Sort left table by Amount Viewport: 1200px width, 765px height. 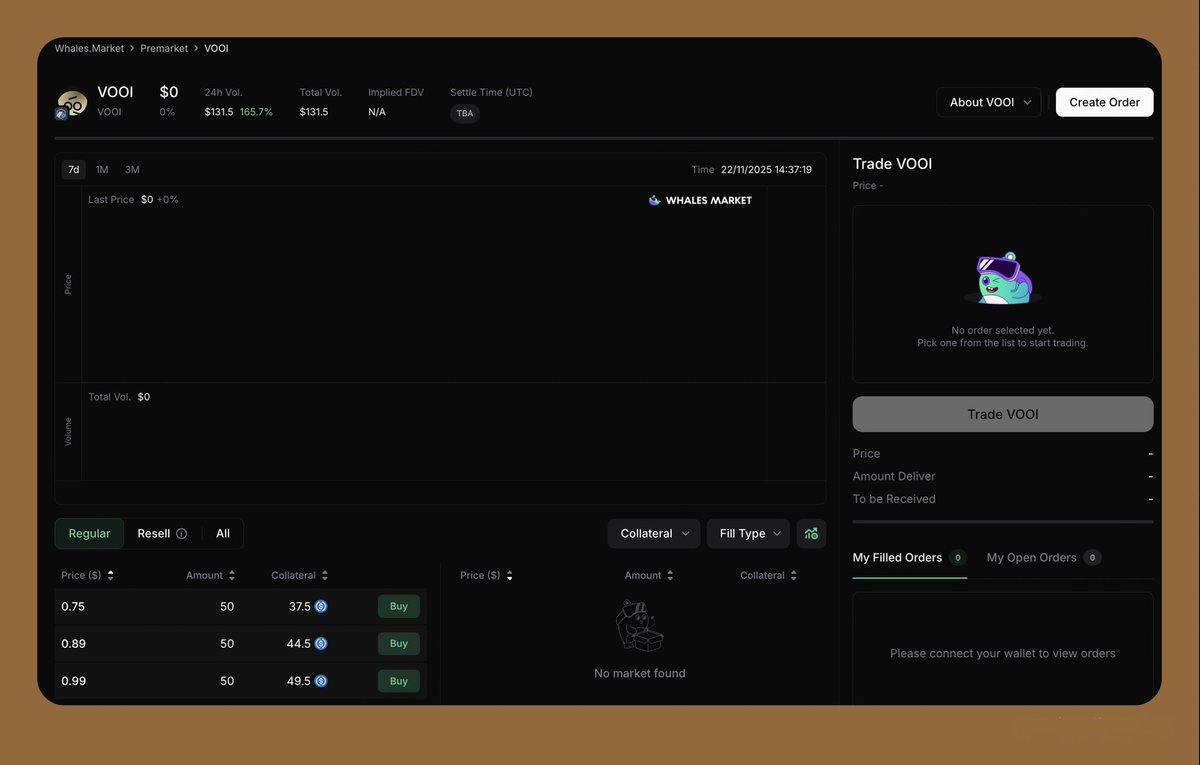click(210, 576)
